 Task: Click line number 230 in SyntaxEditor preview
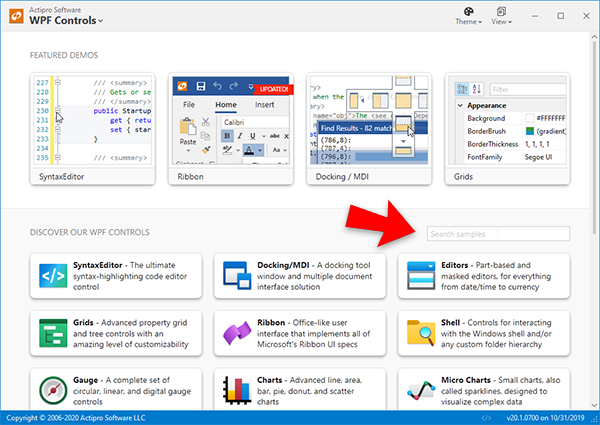[42, 111]
